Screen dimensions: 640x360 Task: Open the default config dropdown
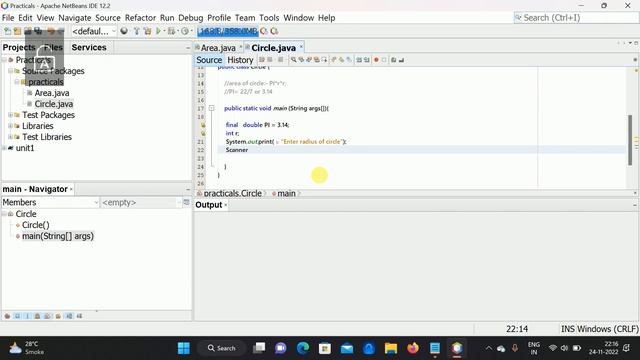[94, 31]
